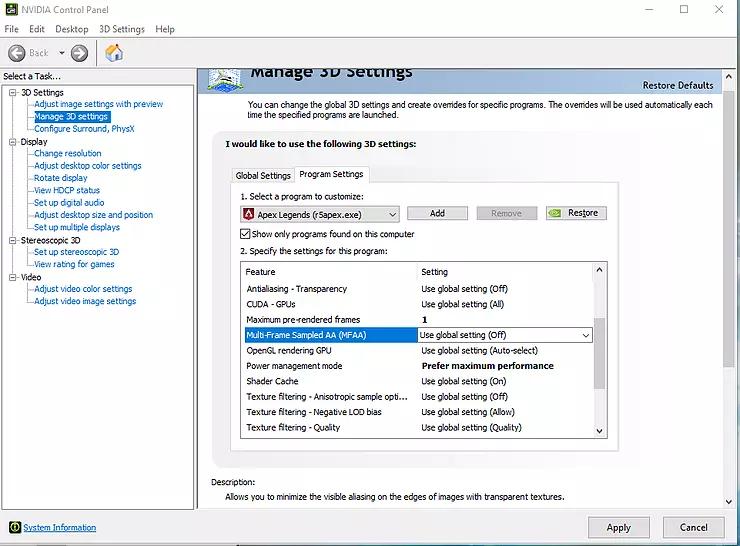Viewport: 740px width, 546px height.
Task: Click the Apply button
Action: tap(618, 527)
